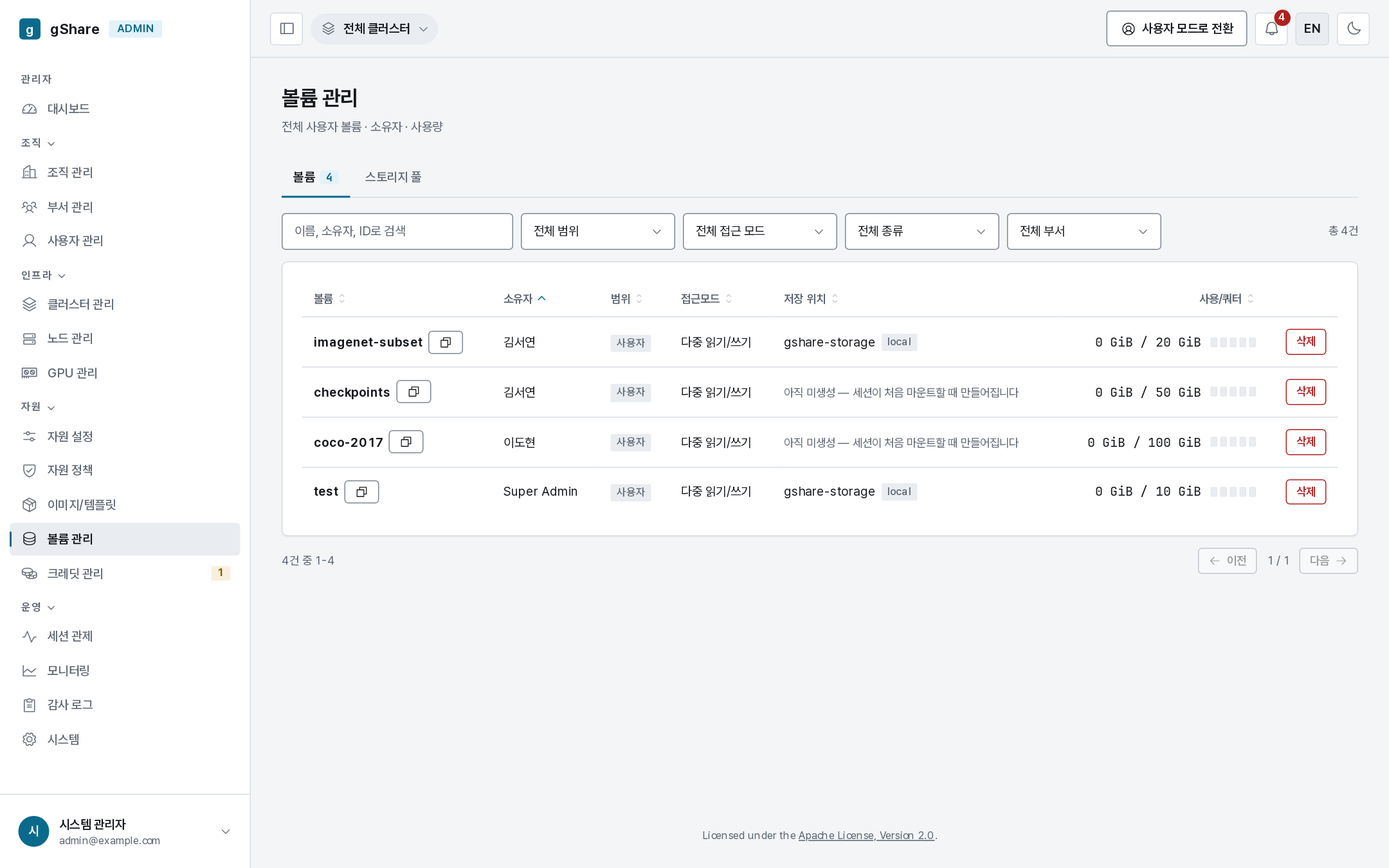The height and width of the screenshot is (868, 1389).
Task: Focus the 이름, 소유자, ID로 검색 field
Action: tap(397, 231)
